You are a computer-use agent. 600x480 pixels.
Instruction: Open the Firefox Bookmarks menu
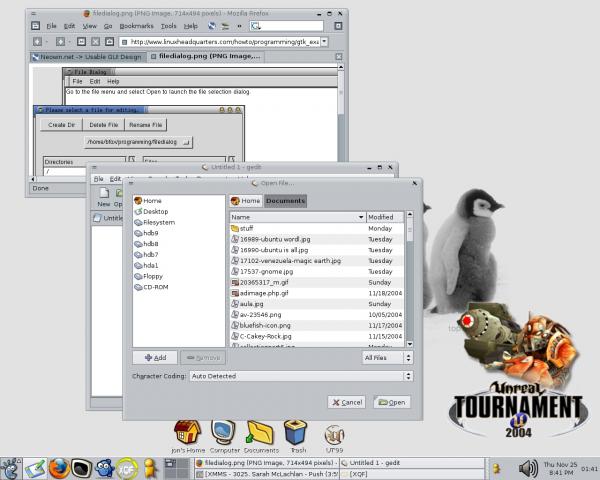pos(136,26)
